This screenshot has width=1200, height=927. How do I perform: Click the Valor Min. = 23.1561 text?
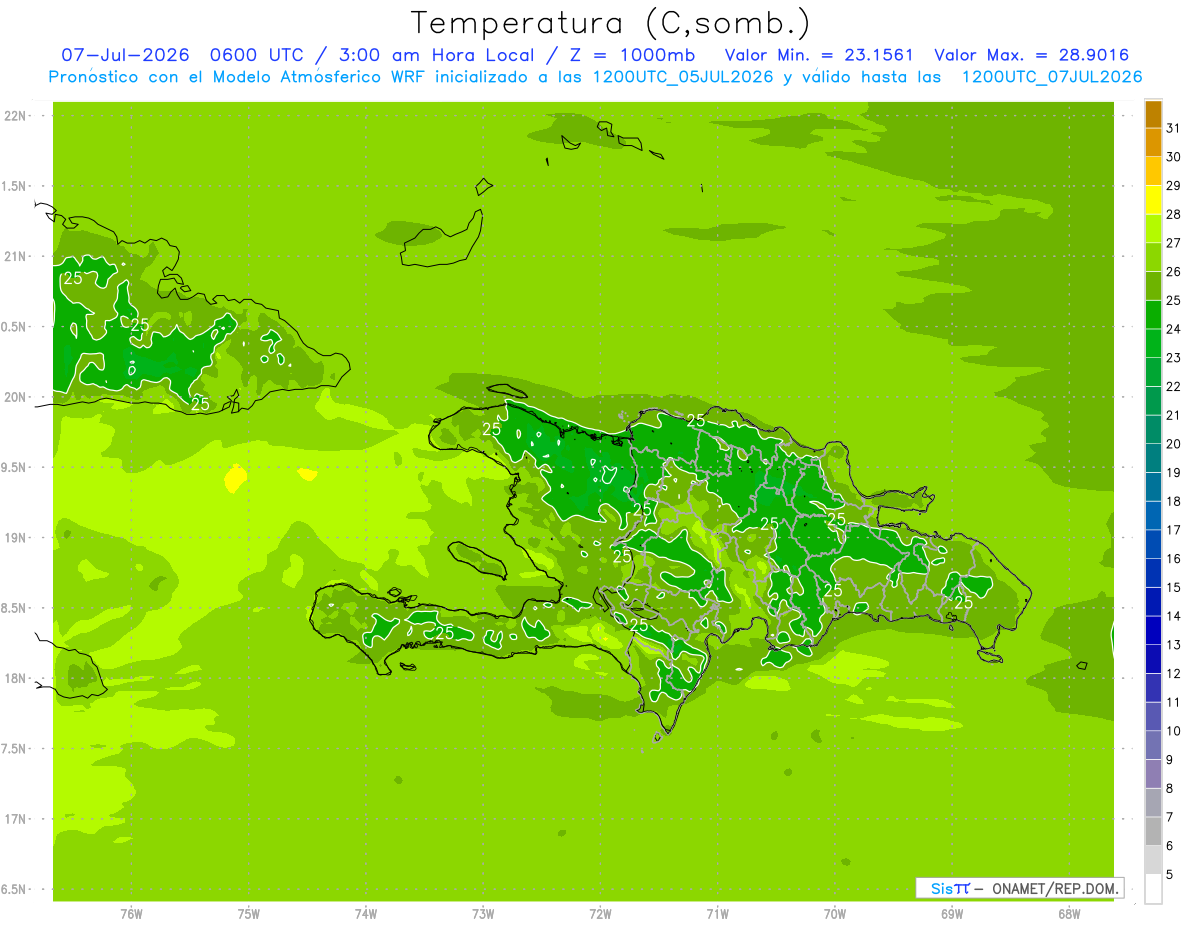tap(819, 55)
